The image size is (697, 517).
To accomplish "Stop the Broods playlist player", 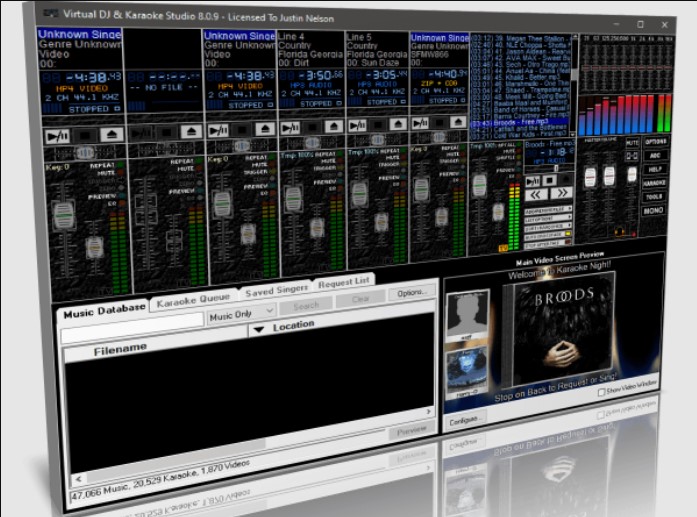I will [549, 180].
